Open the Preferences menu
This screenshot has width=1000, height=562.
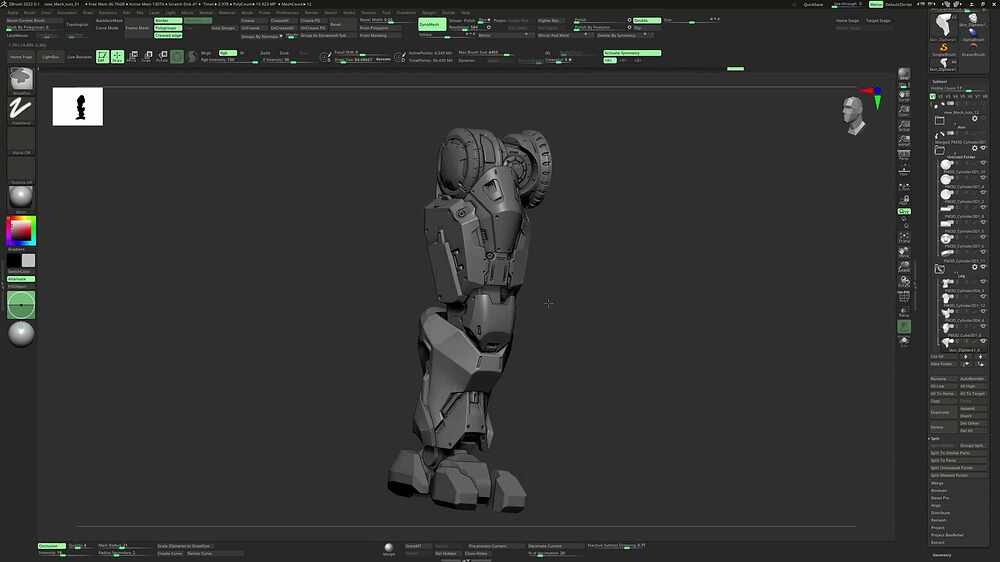[x=287, y=12]
